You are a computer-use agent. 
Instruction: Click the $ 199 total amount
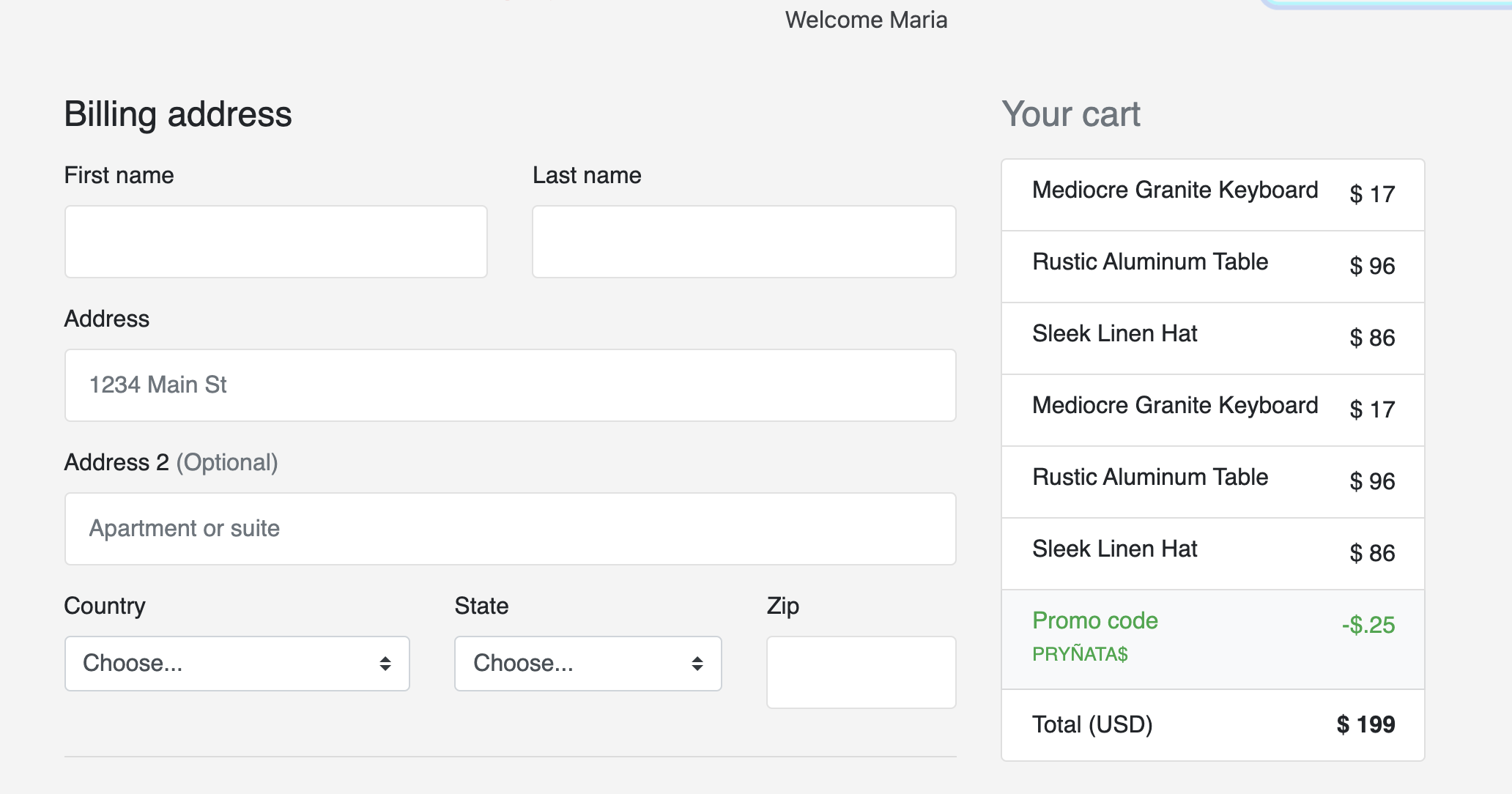coord(1365,724)
